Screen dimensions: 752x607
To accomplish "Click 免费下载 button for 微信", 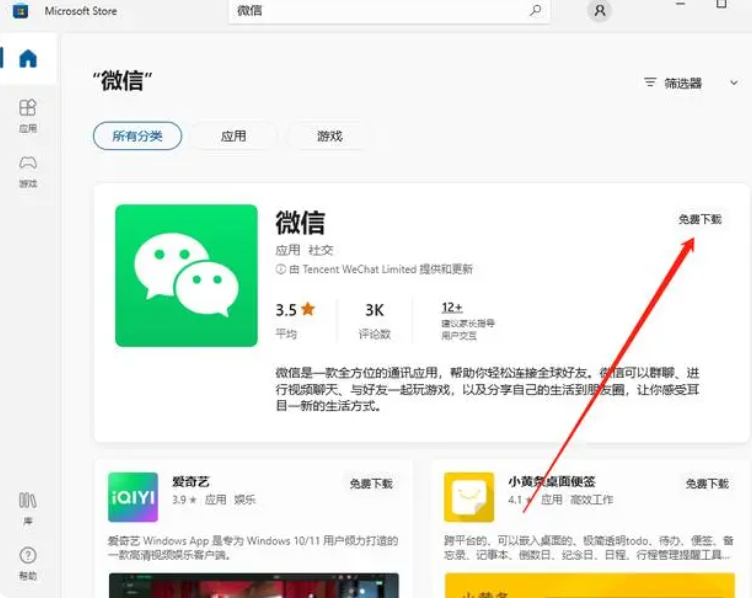I will [x=699, y=219].
